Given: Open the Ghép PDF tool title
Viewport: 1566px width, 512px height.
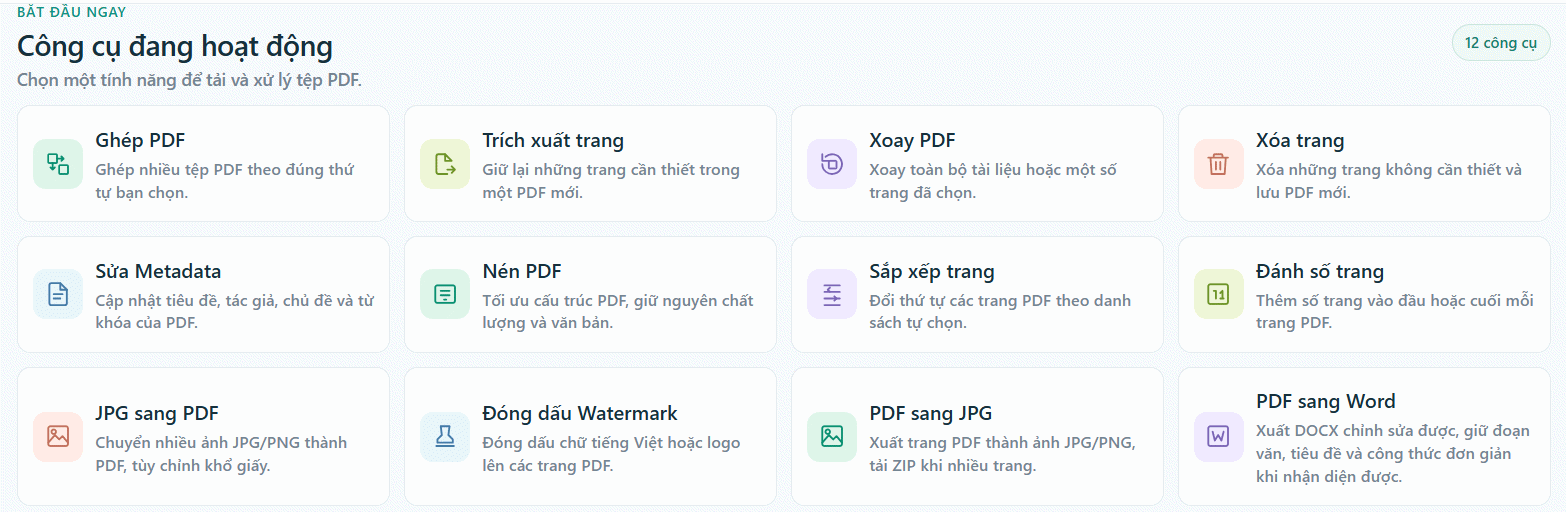Looking at the screenshot, I should [140, 141].
